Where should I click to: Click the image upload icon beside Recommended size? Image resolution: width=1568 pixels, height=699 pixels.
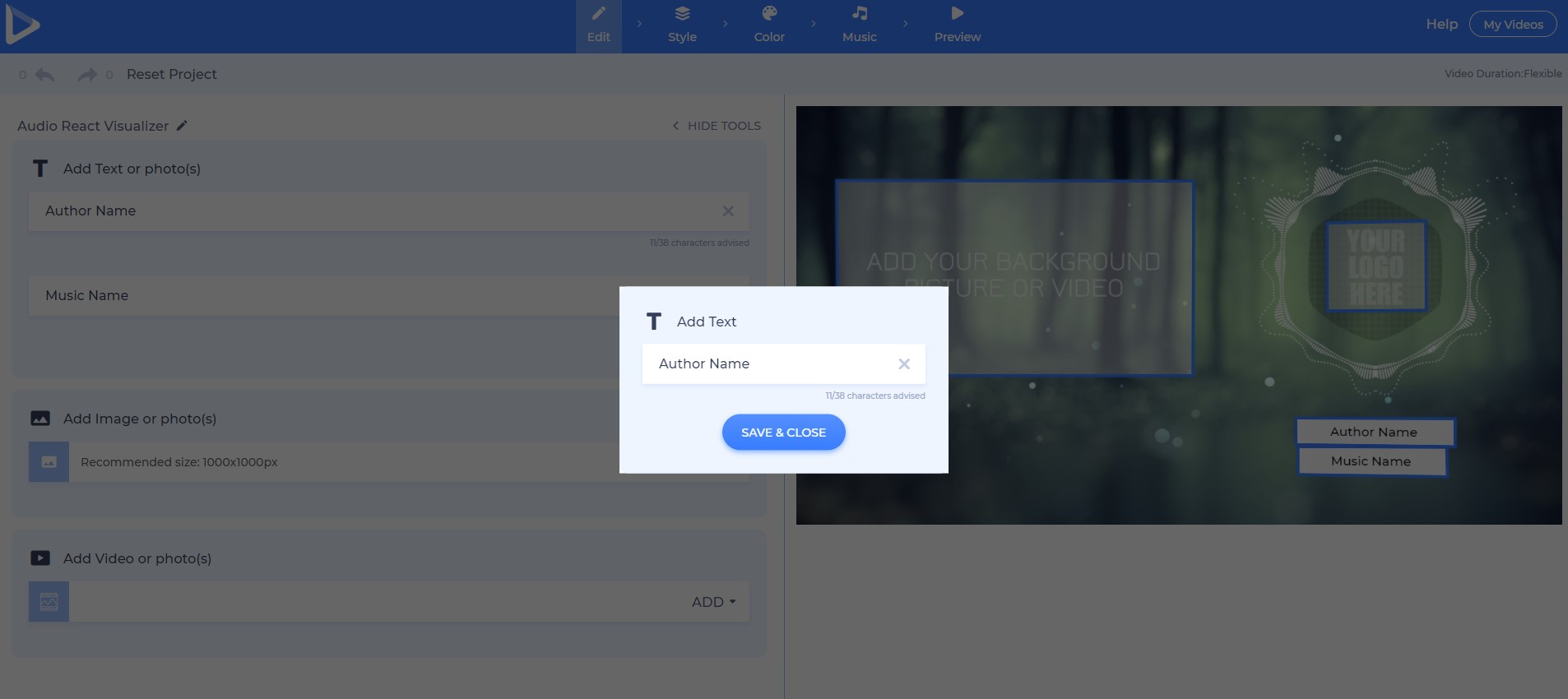coord(49,462)
